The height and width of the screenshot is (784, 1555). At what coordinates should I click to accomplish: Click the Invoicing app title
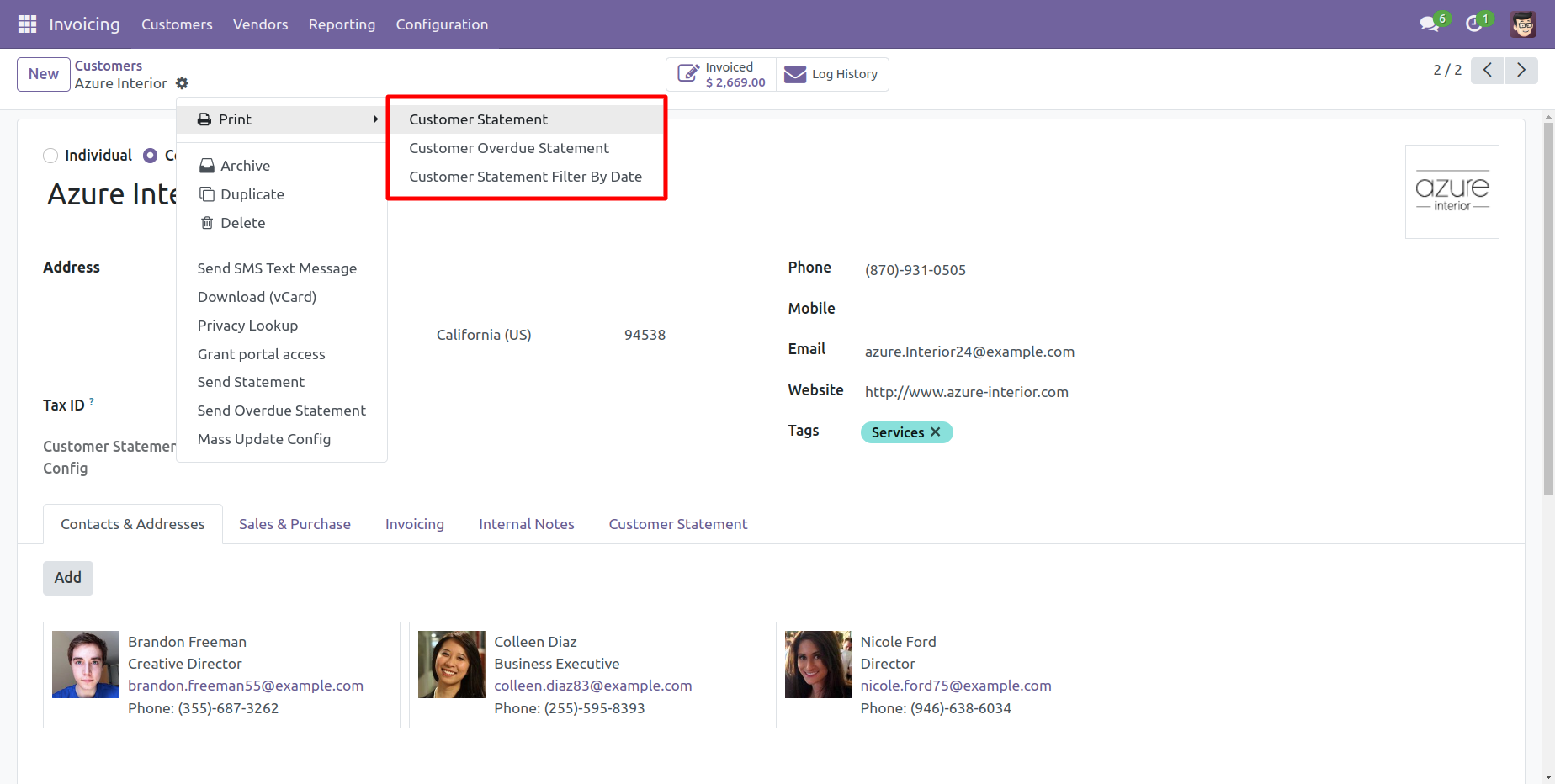(84, 24)
